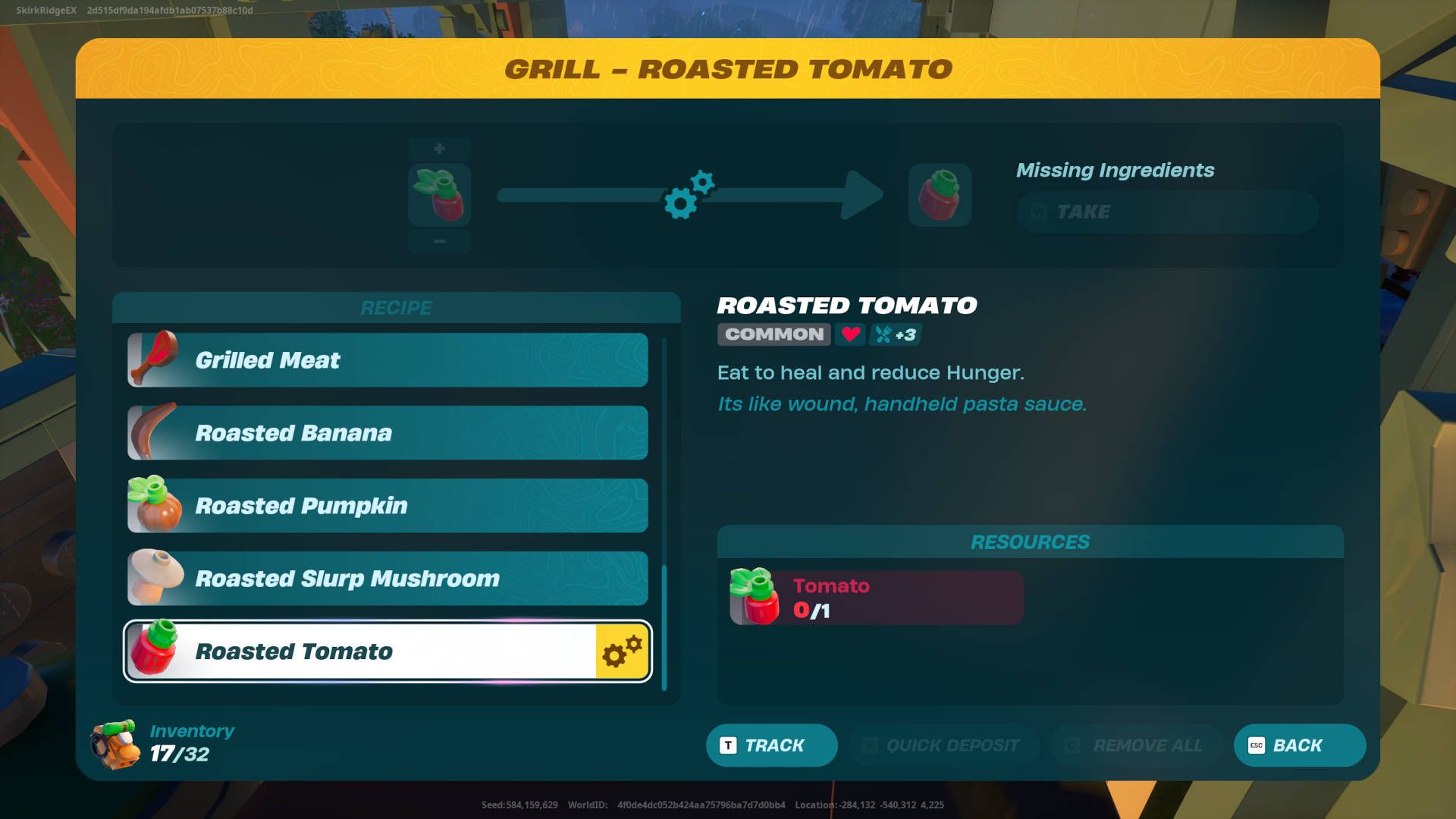Expand the Roasted Pumpkin recipe entry
Viewport: 1456px width, 819px height.
tap(387, 505)
